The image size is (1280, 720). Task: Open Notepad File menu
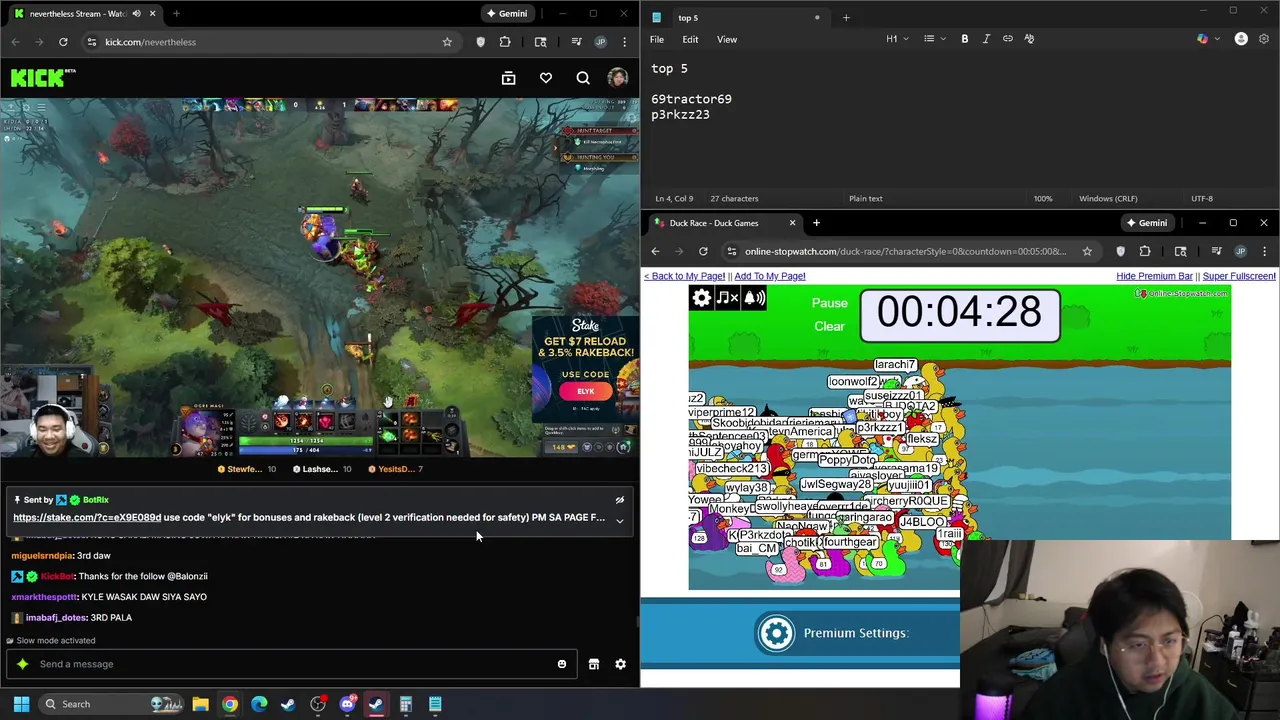point(657,39)
